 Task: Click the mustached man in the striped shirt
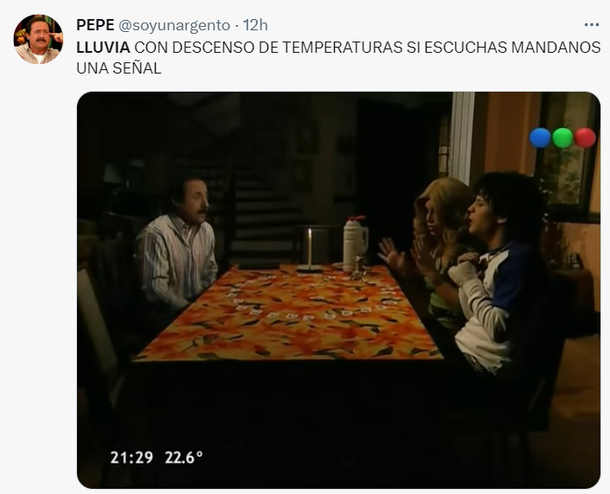pyautogui.click(x=175, y=249)
